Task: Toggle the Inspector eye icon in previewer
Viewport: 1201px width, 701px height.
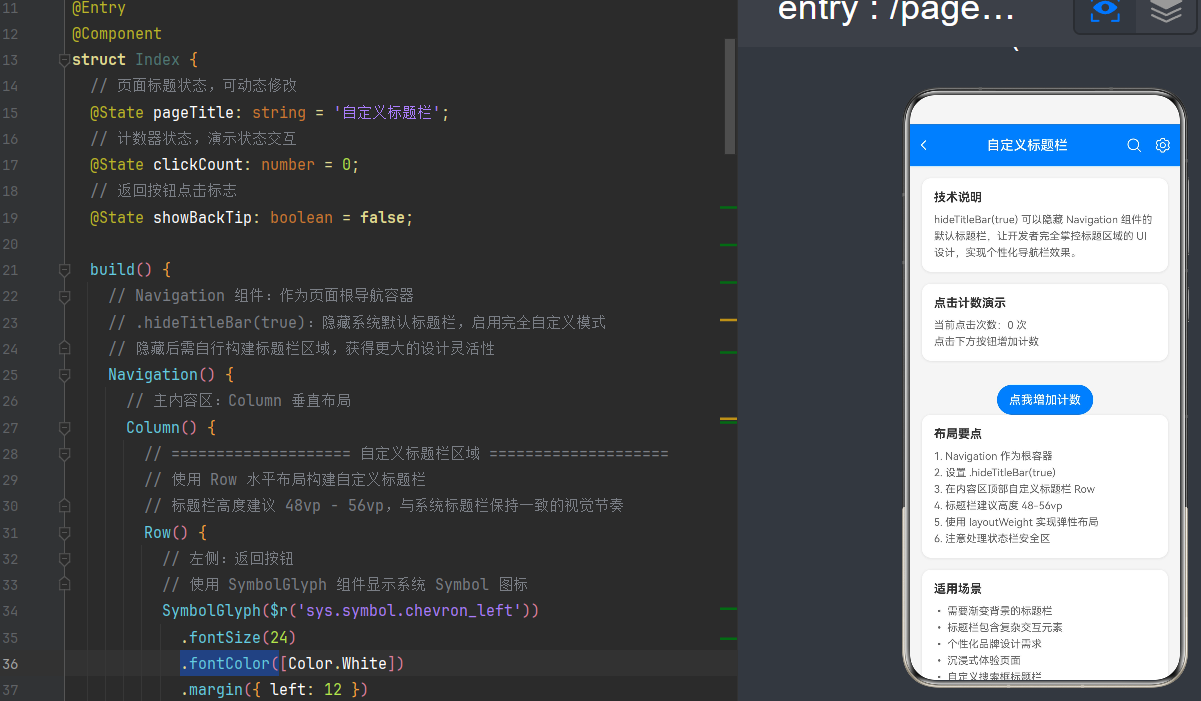Action: [x=1104, y=11]
